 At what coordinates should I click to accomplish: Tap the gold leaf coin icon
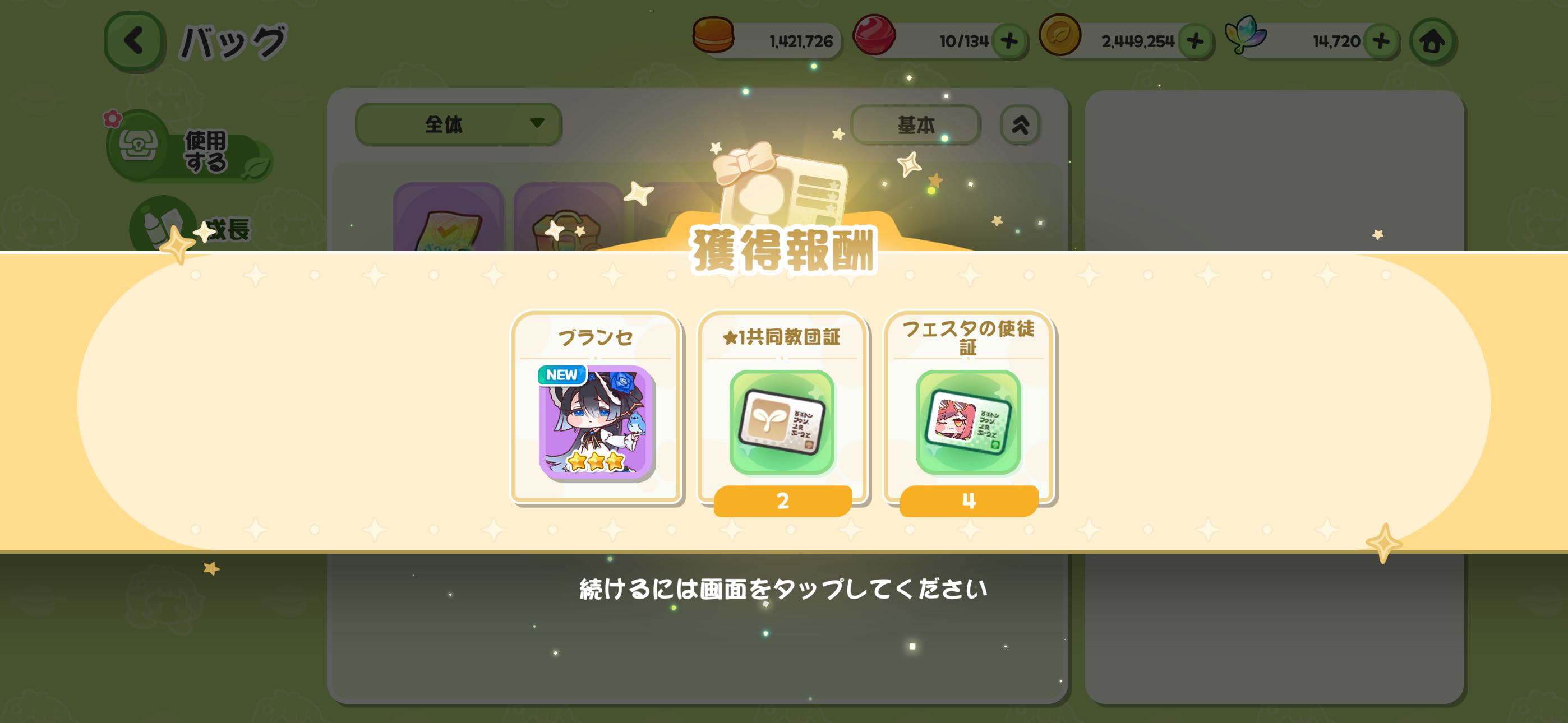coord(1060,35)
